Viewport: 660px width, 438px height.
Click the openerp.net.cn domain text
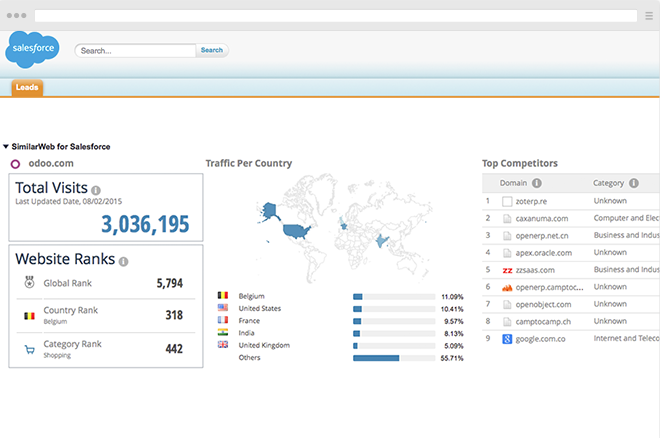point(542,236)
